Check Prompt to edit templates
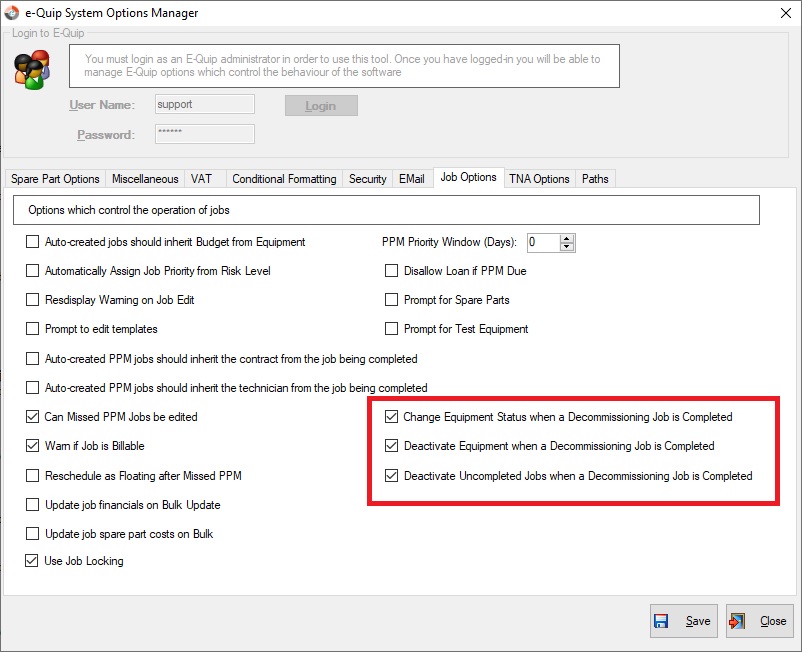 click(x=32, y=328)
